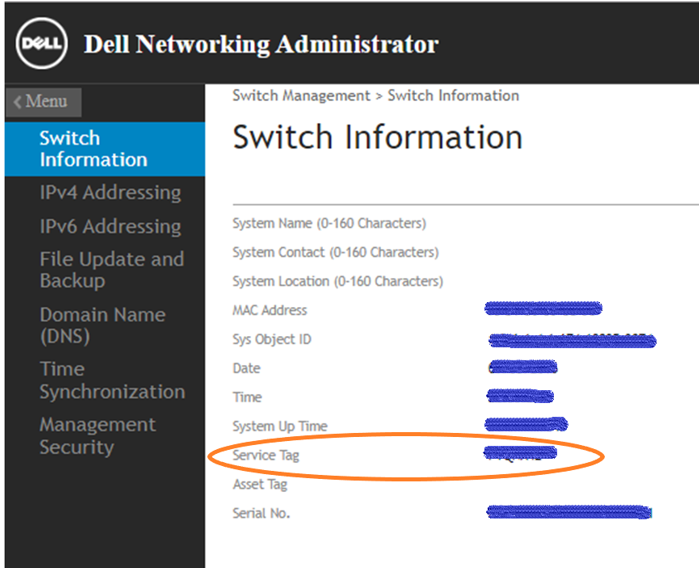Open IPv6 Addressing settings
699x568 pixels.
click(x=110, y=226)
